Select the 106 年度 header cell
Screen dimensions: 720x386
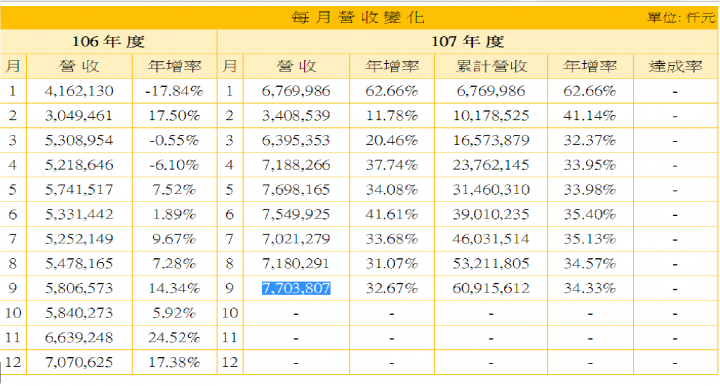coord(108,42)
